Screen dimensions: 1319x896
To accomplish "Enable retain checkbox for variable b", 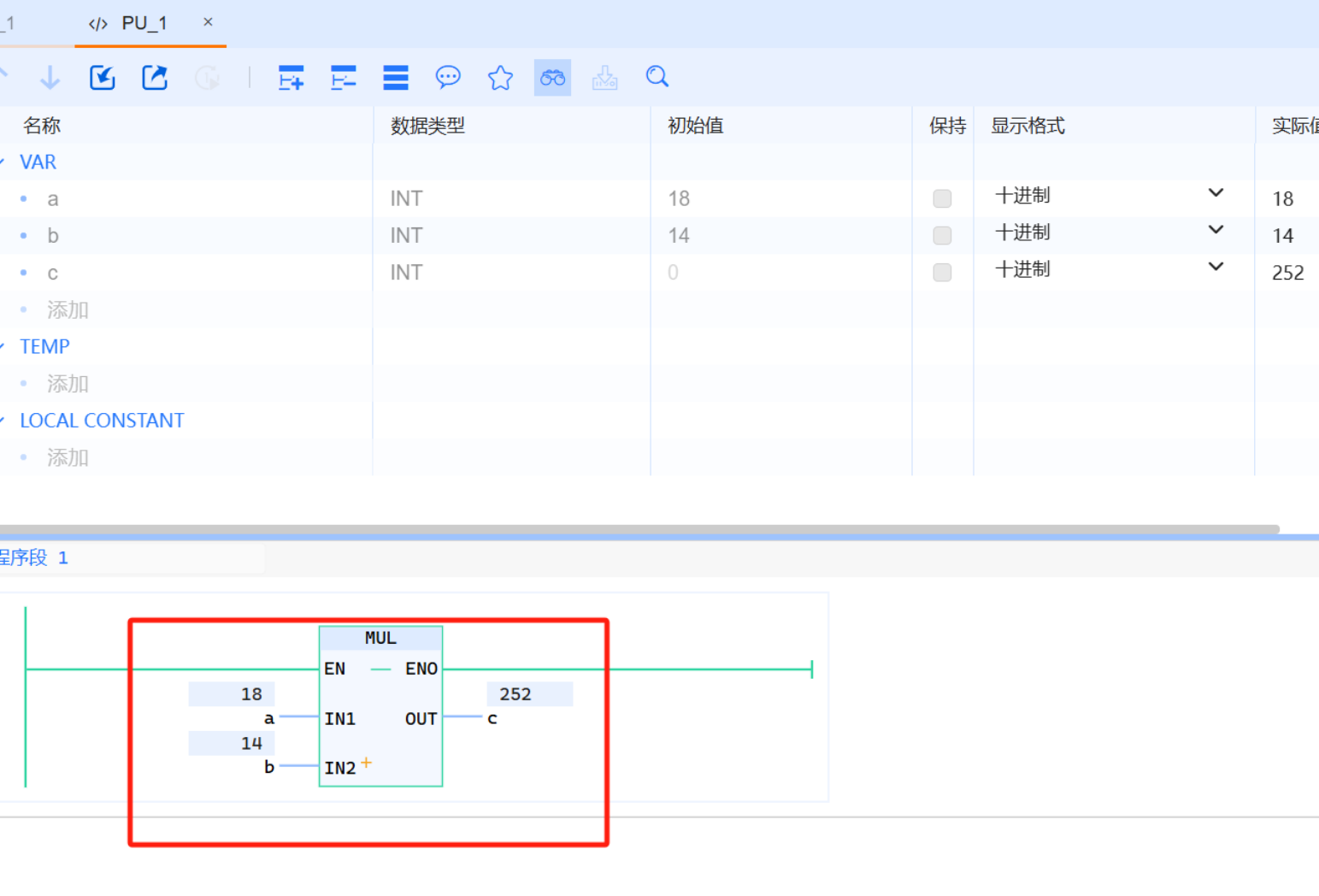I will (x=942, y=236).
